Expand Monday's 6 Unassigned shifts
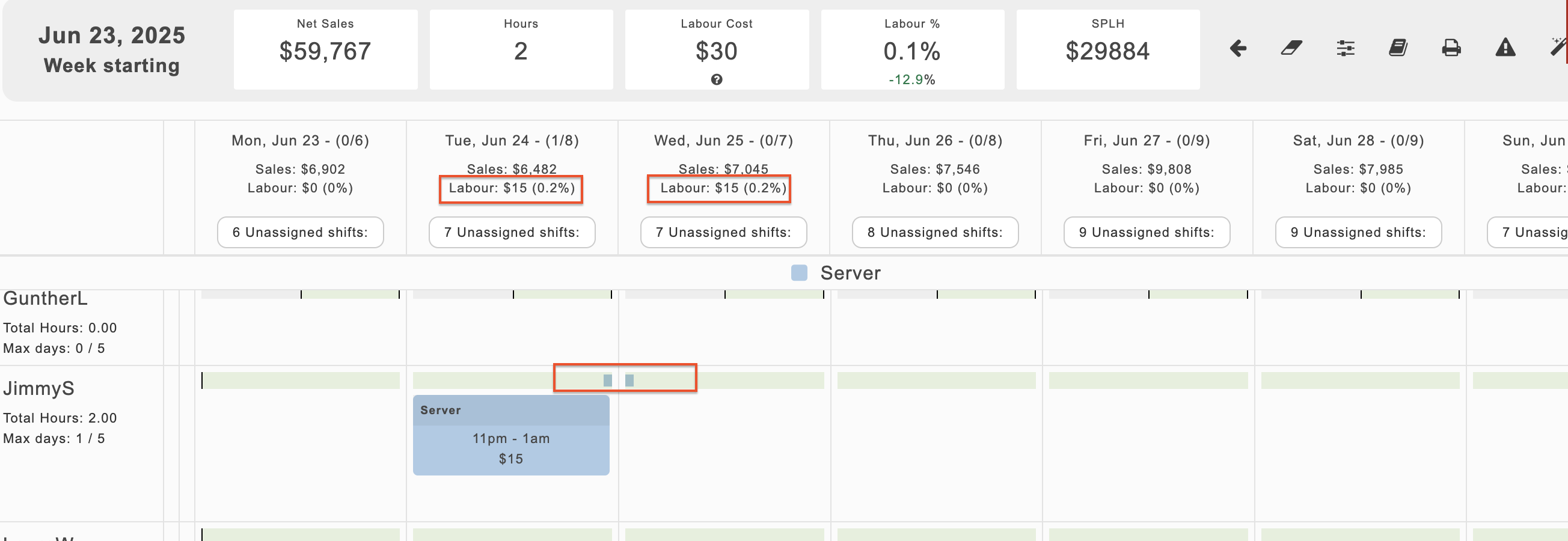This screenshot has height=541, width=1568. pos(300,233)
